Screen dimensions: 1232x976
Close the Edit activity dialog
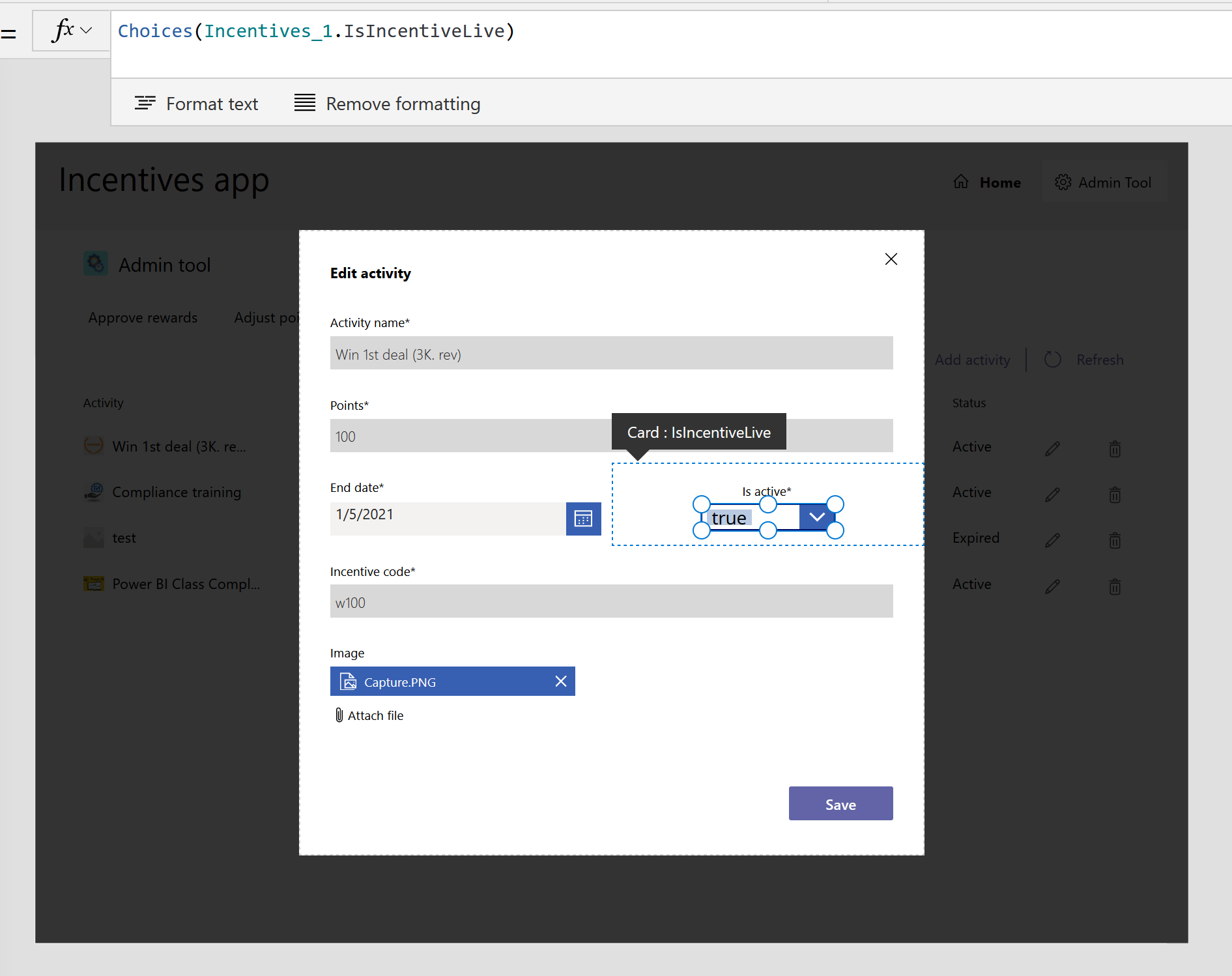pos(891,259)
